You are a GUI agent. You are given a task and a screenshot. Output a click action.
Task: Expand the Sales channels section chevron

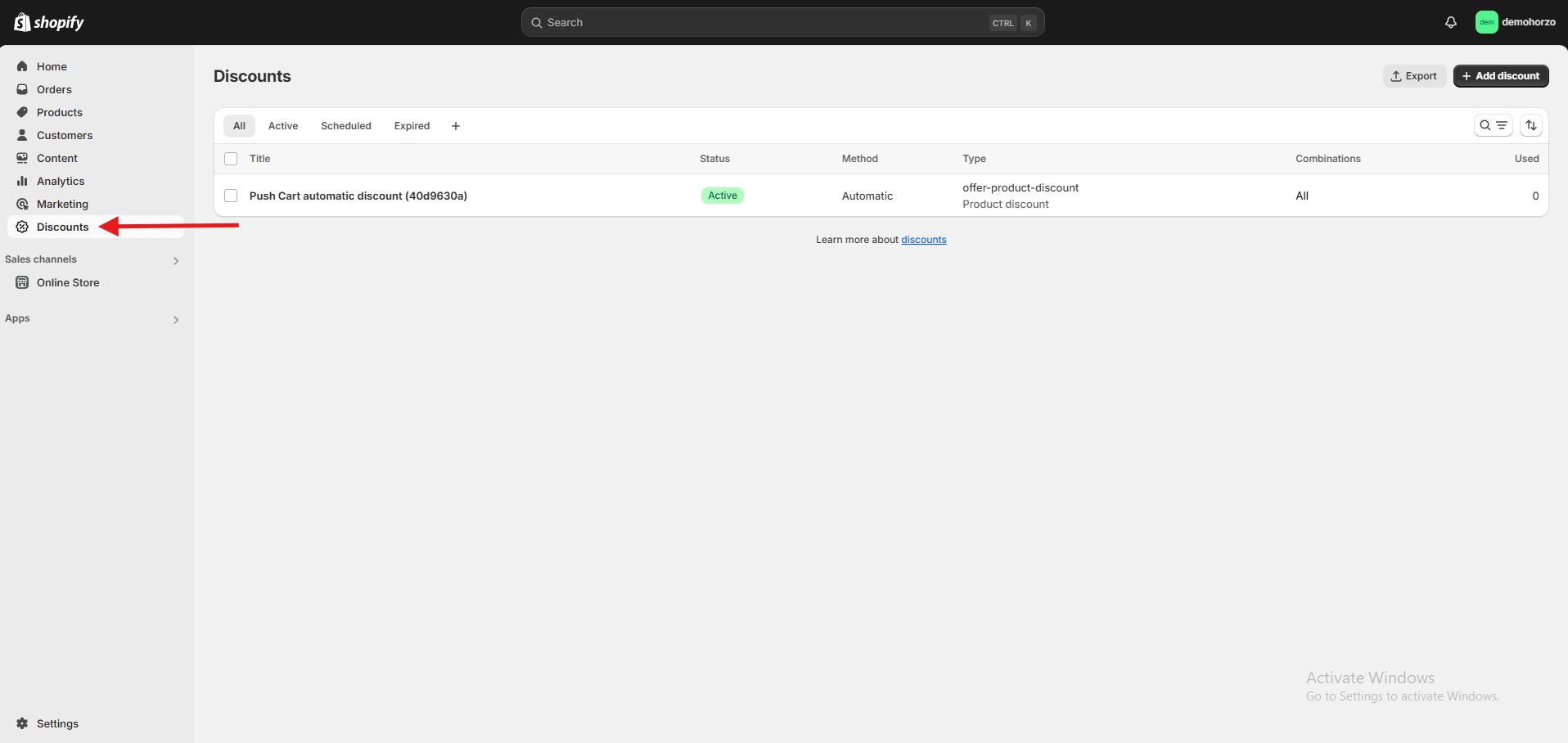pyautogui.click(x=175, y=260)
